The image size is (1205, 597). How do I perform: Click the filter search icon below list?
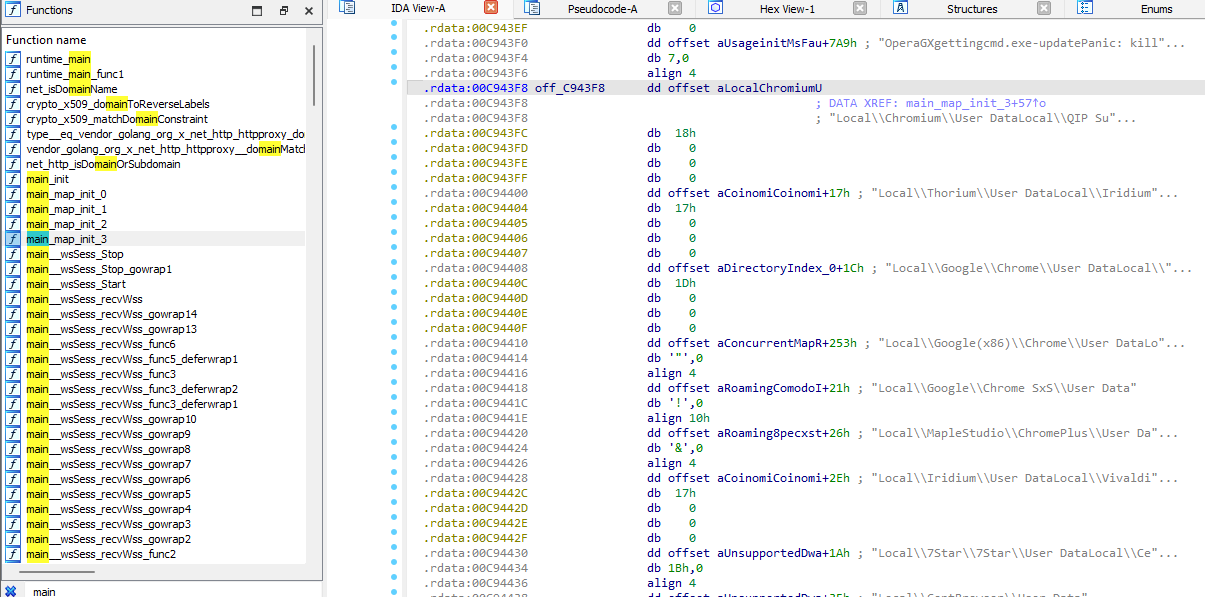(11, 591)
